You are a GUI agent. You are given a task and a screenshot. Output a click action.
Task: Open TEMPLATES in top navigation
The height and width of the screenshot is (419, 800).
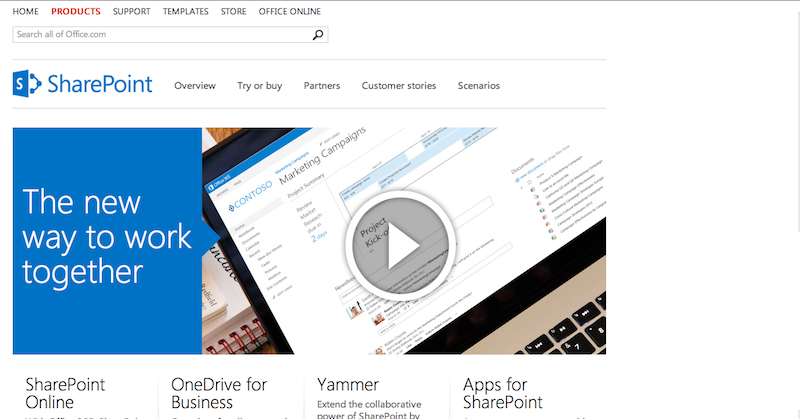pos(186,11)
